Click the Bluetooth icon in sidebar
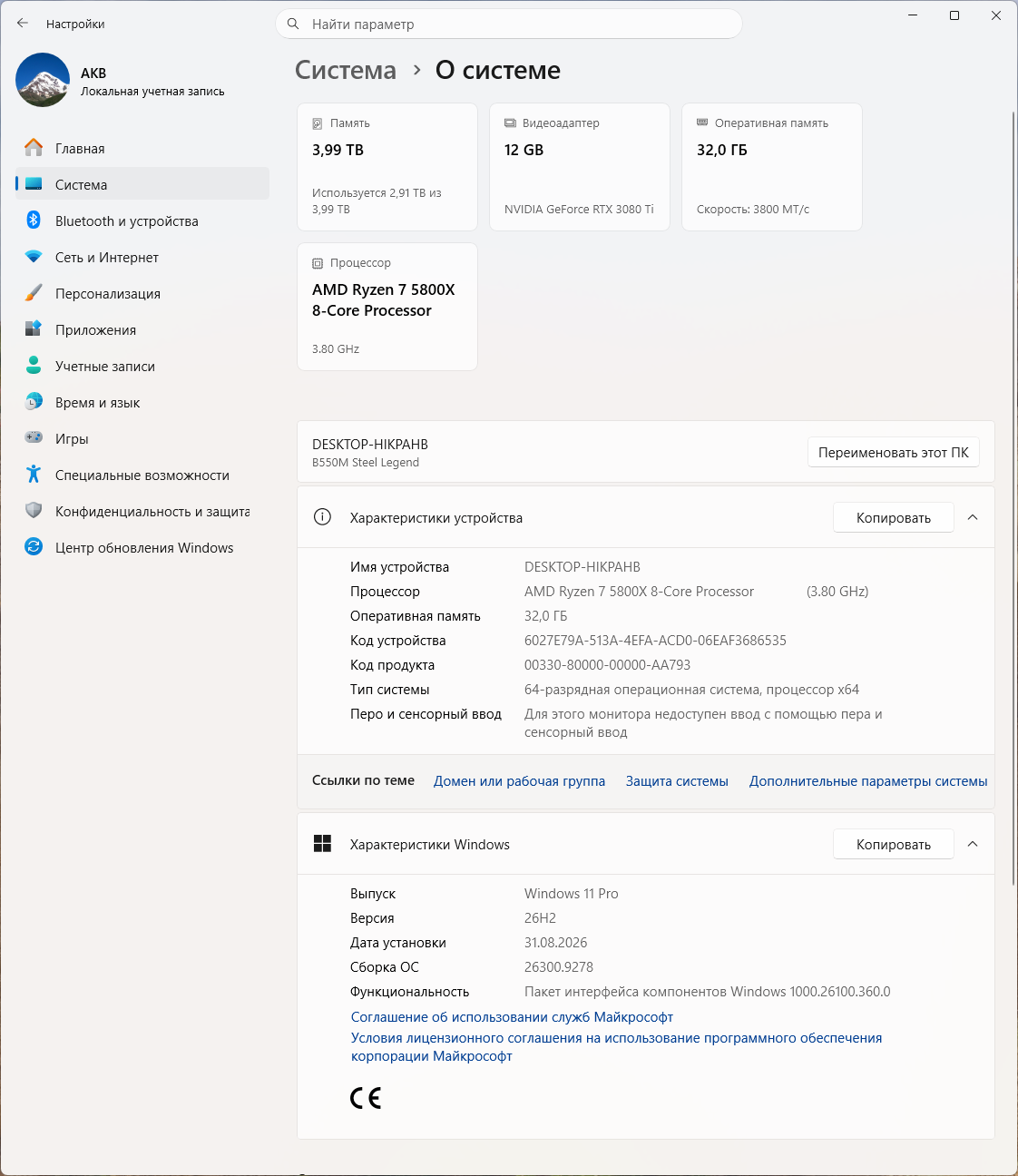The height and width of the screenshot is (1176, 1018). pos(34,220)
